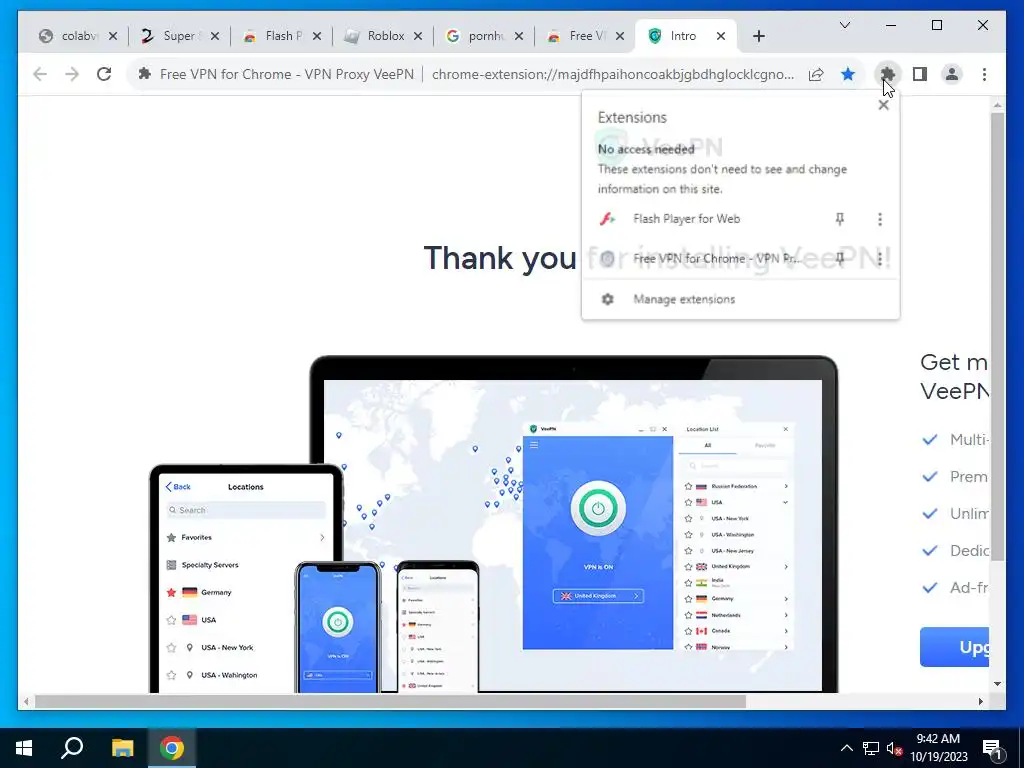Open more options for Free VPN for Chrome
Viewport: 1024px width, 768px height.
click(880, 259)
